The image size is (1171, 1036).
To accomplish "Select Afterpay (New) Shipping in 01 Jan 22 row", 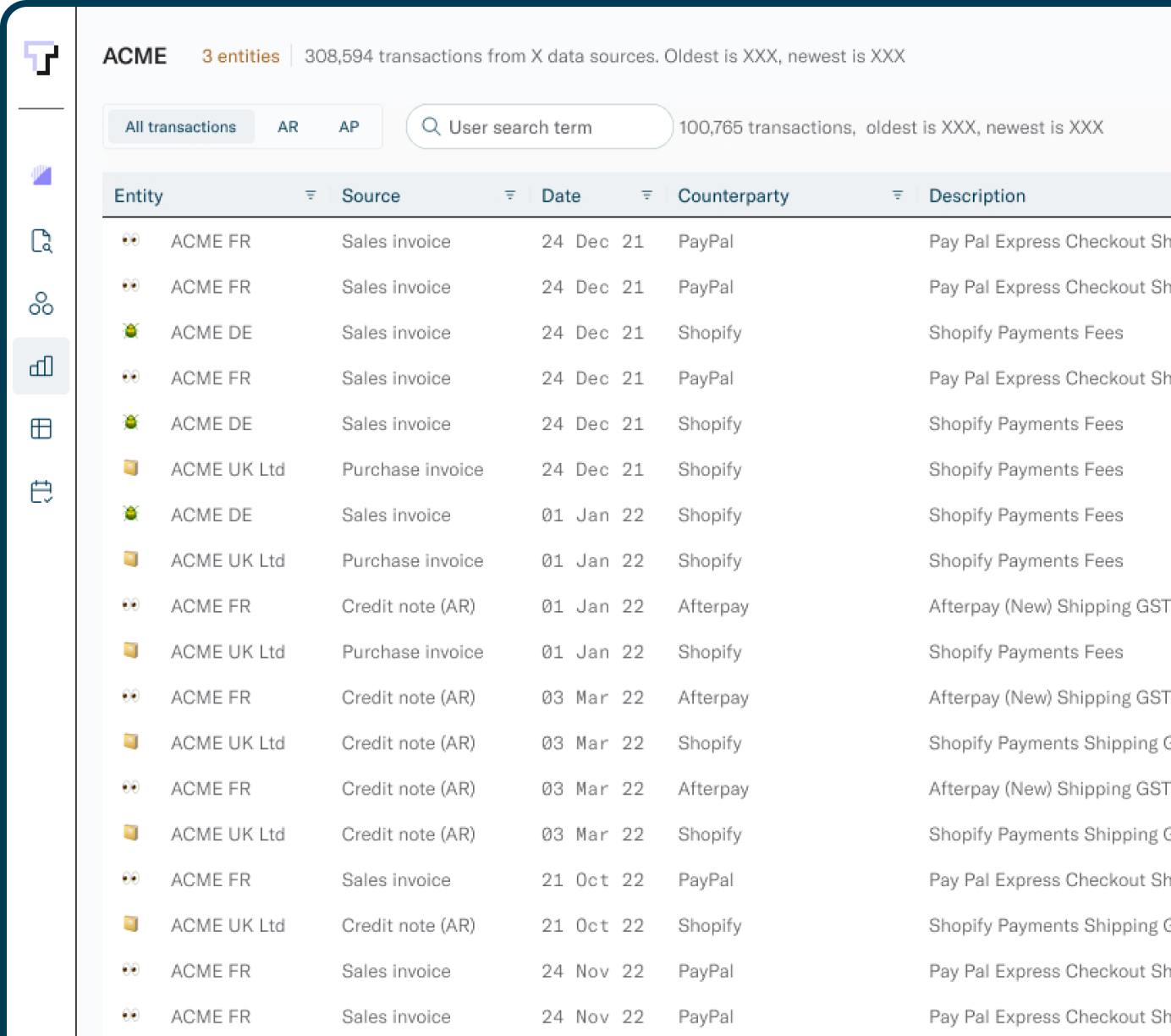I will pos(1050,606).
